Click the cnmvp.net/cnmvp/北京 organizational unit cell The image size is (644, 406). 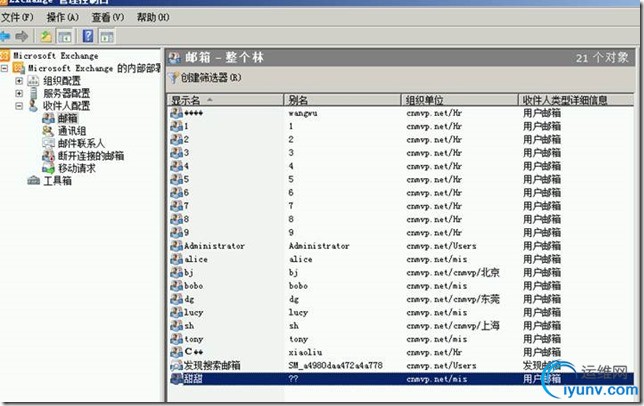[453, 272]
